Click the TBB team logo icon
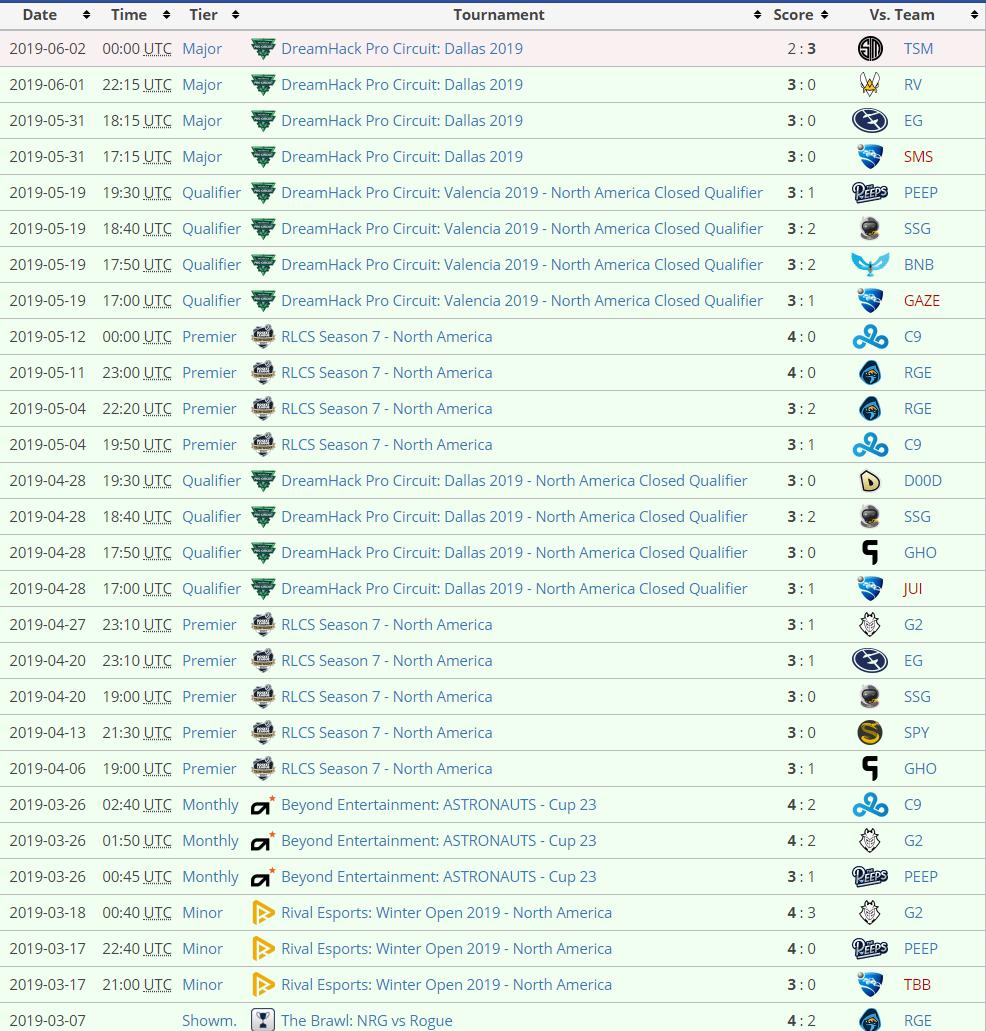 (870, 984)
